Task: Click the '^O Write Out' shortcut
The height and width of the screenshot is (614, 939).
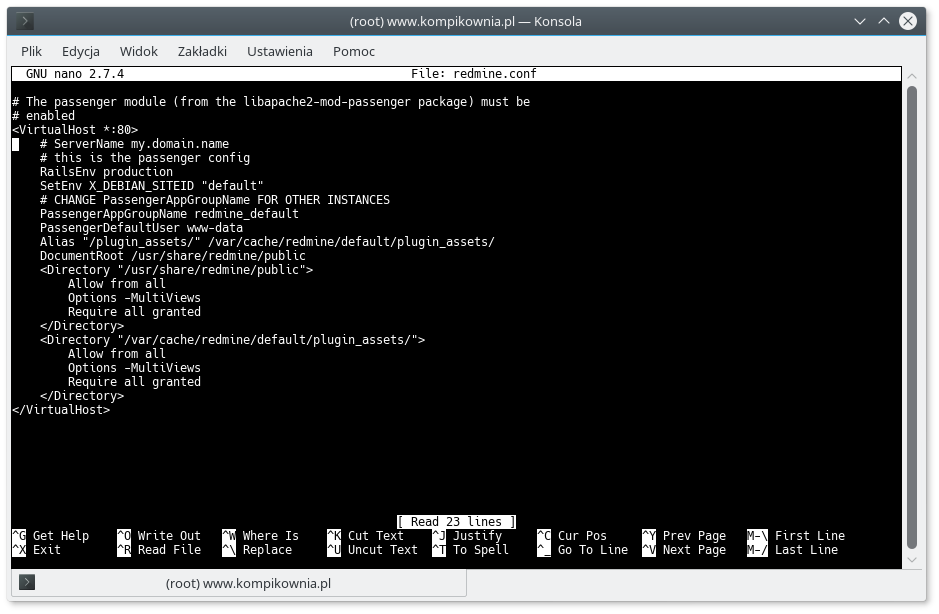Action: pos(159,536)
